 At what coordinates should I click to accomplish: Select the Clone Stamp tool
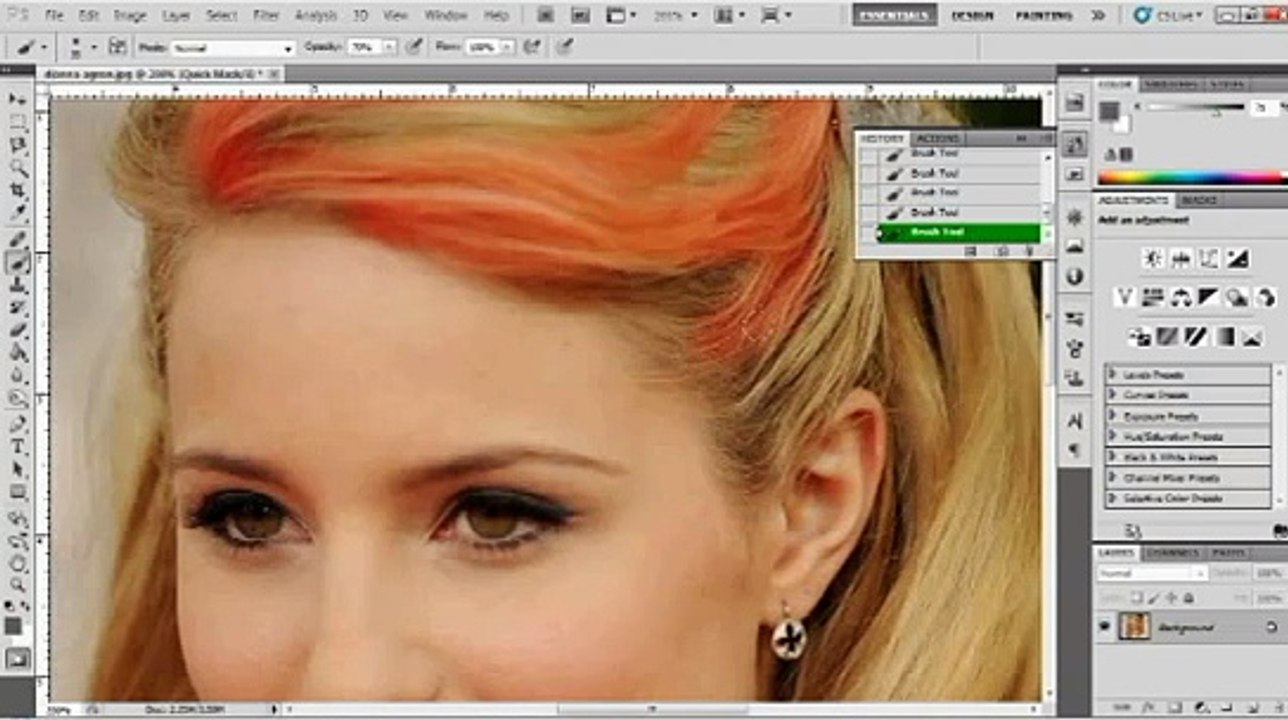click(x=17, y=286)
